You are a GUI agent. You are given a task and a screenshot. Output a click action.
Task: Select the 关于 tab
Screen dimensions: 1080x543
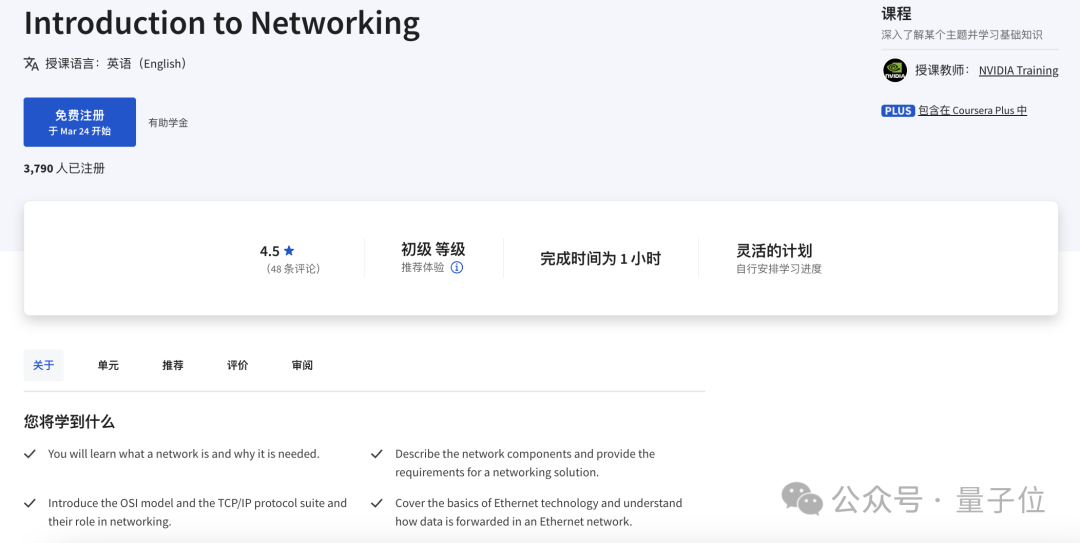coord(43,365)
